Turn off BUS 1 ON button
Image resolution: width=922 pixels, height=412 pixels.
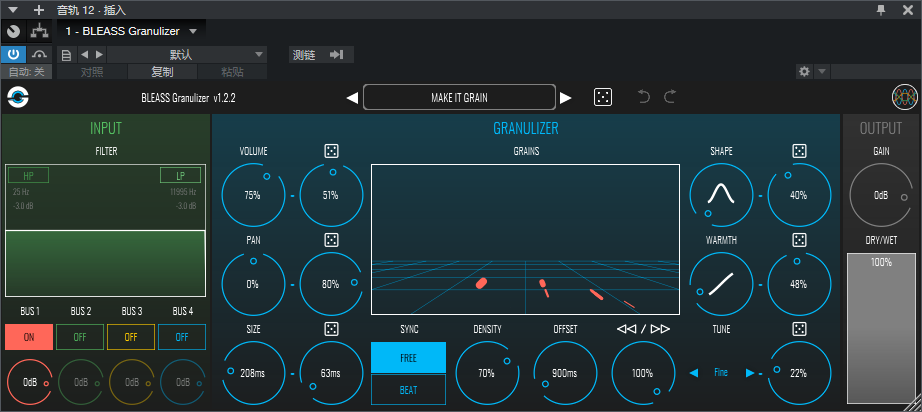(x=29, y=337)
